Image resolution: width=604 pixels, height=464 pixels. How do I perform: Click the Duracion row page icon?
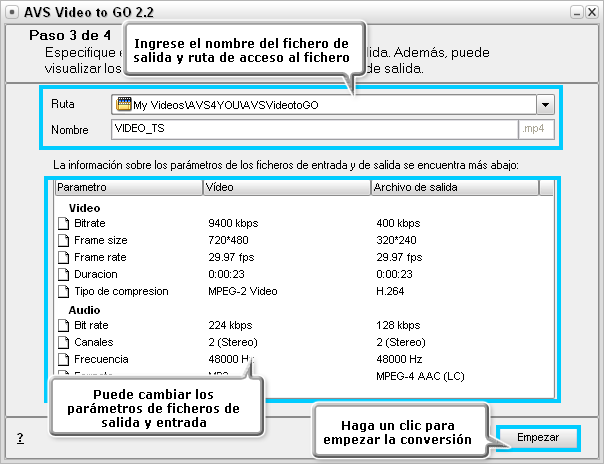[x=64, y=274]
